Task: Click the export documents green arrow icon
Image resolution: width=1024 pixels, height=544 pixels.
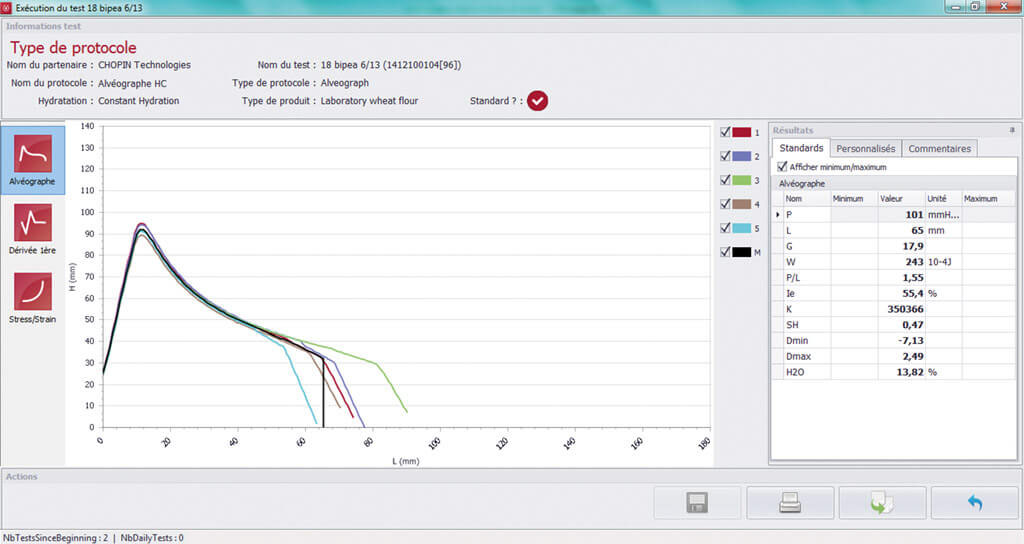Action: [882, 503]
